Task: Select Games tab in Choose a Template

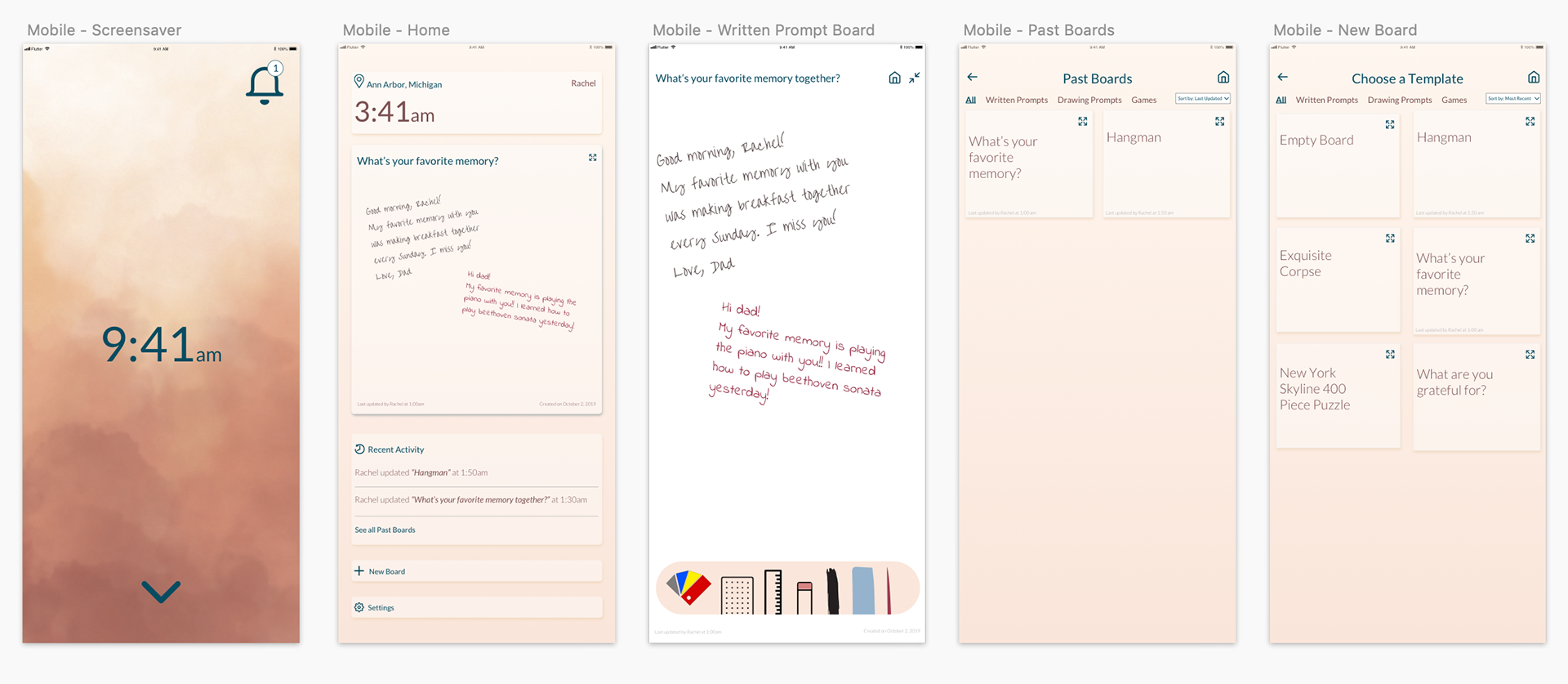Action: 1454,100
